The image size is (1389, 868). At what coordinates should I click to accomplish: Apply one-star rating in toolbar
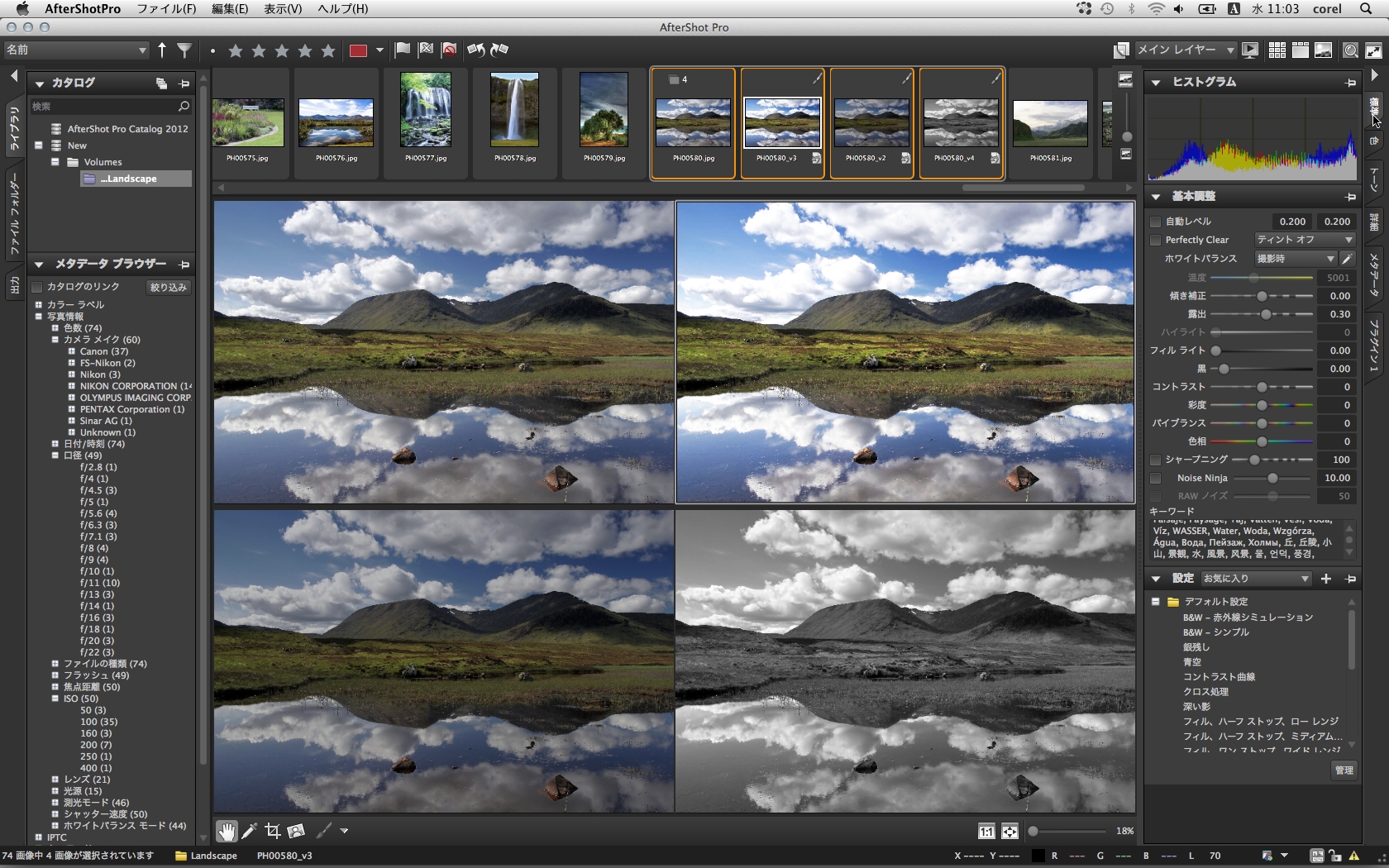(236, 51)
